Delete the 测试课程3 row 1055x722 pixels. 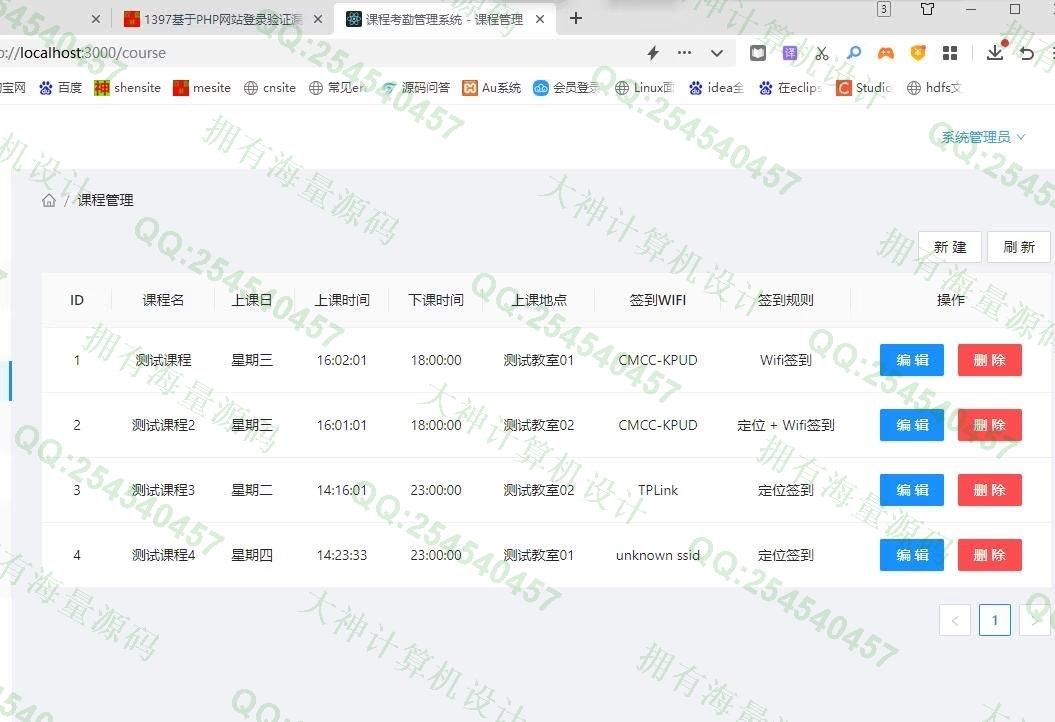[x=990, y=490]
